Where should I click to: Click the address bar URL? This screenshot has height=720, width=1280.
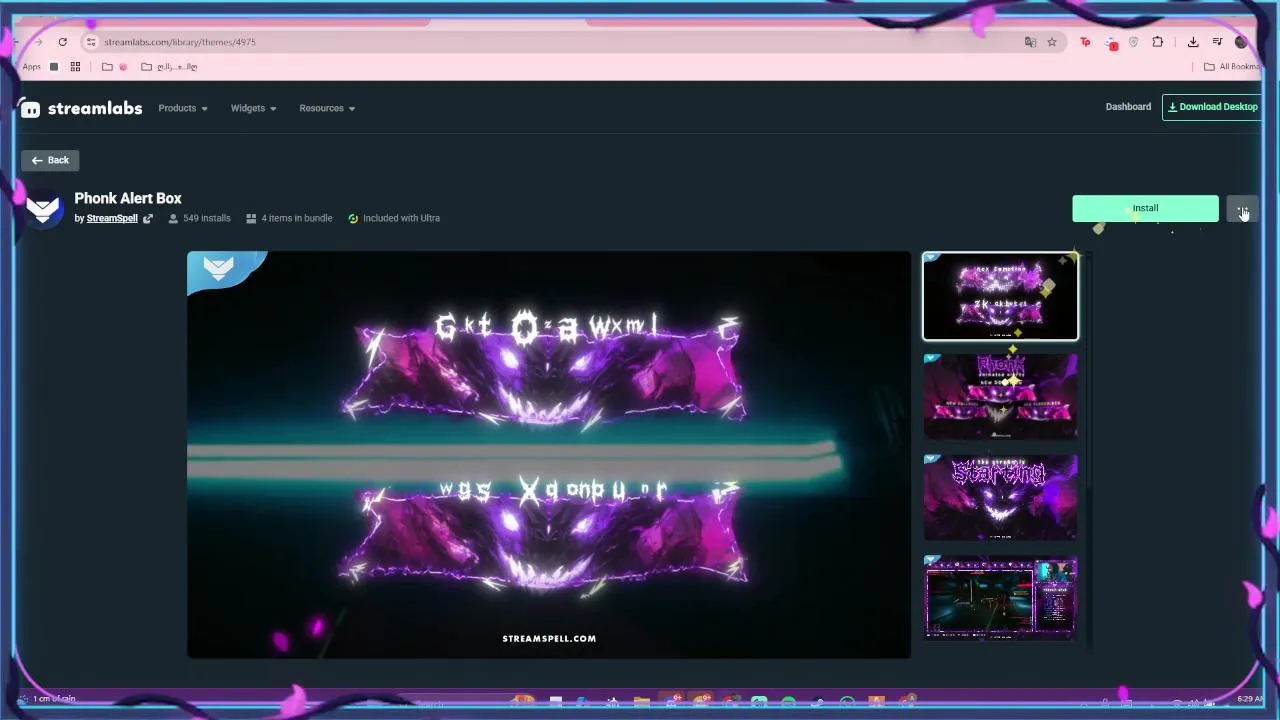(x=180, y=42)
